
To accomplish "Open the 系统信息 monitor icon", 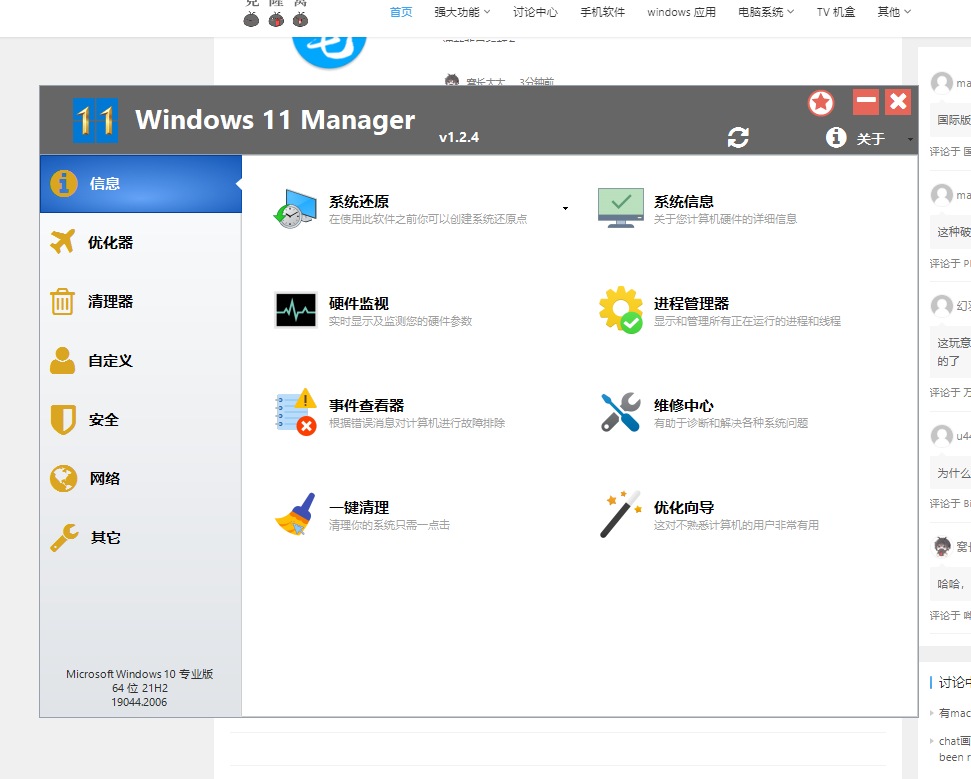I will click(620, 208).
